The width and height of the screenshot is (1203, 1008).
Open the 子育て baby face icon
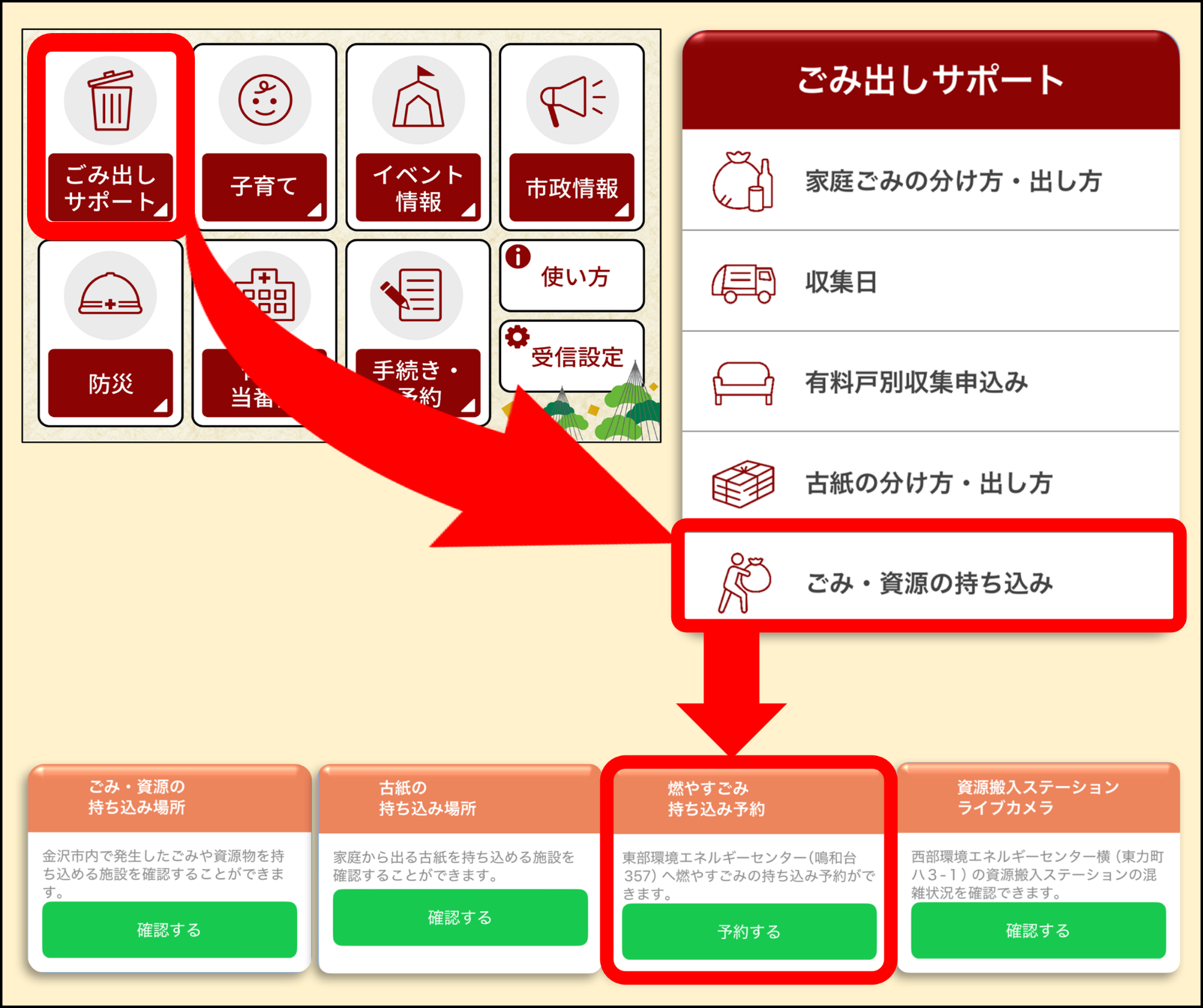coord(265,100)
